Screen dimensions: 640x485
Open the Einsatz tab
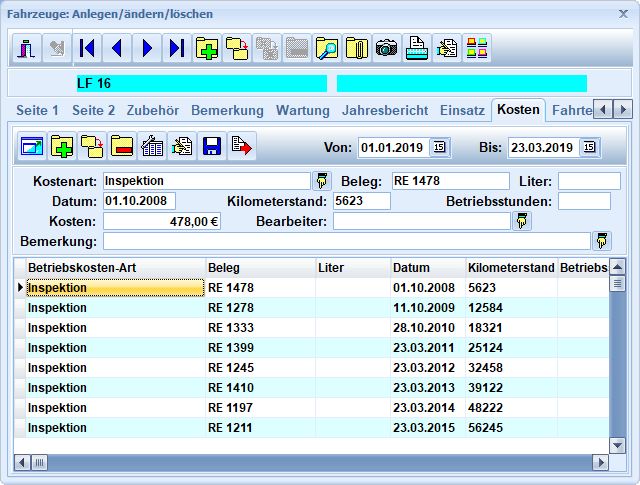tap(462, 110)
